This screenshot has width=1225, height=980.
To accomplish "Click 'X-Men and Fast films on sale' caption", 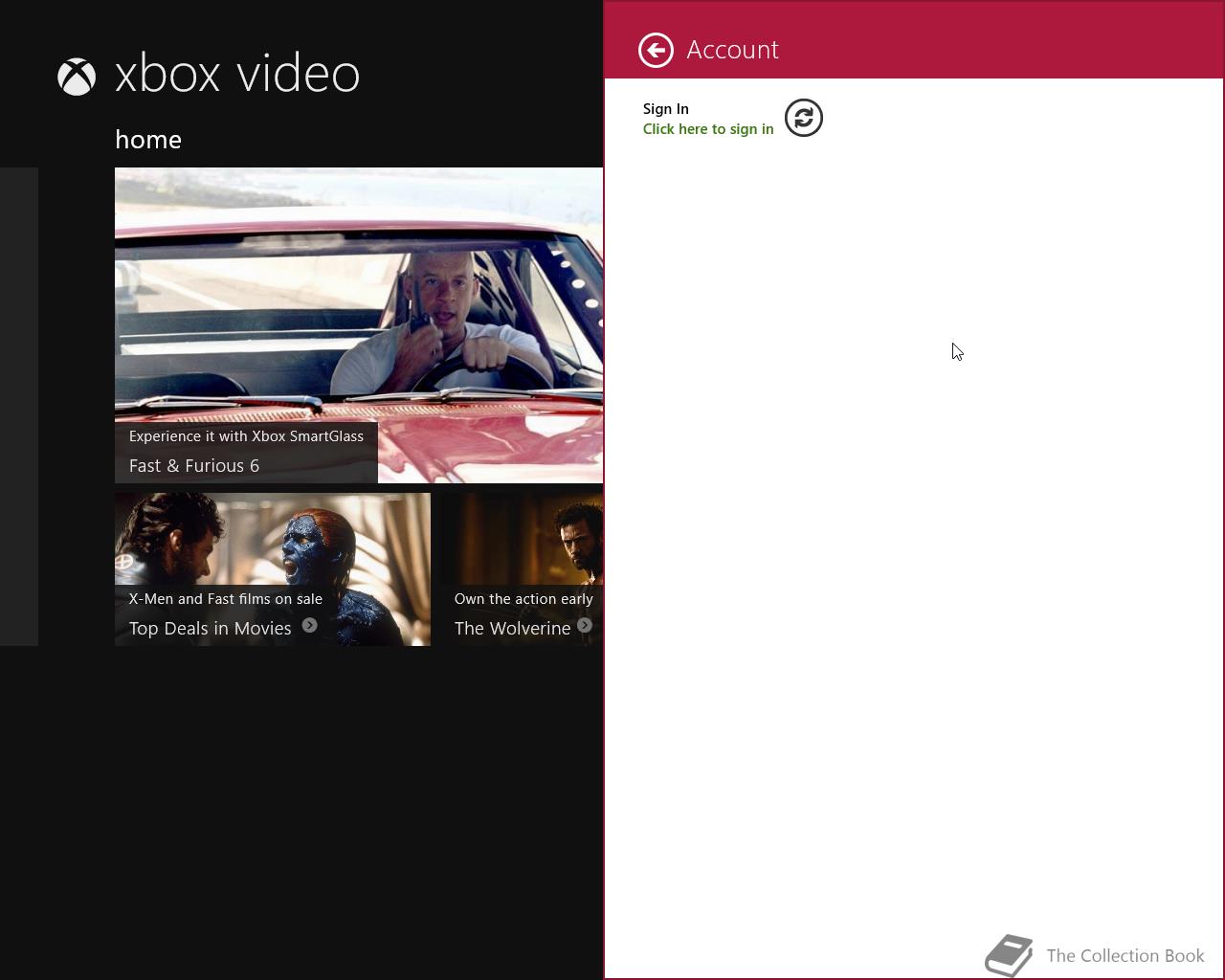I will 226,599.
